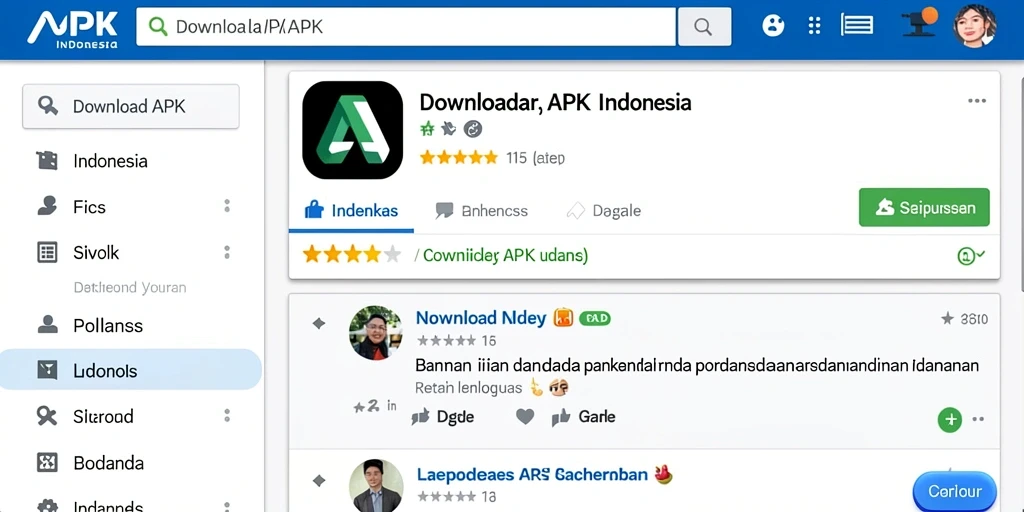Open the list lines icon in header
The height and width of the screenshot is (512, 1024).
[857, 25]
